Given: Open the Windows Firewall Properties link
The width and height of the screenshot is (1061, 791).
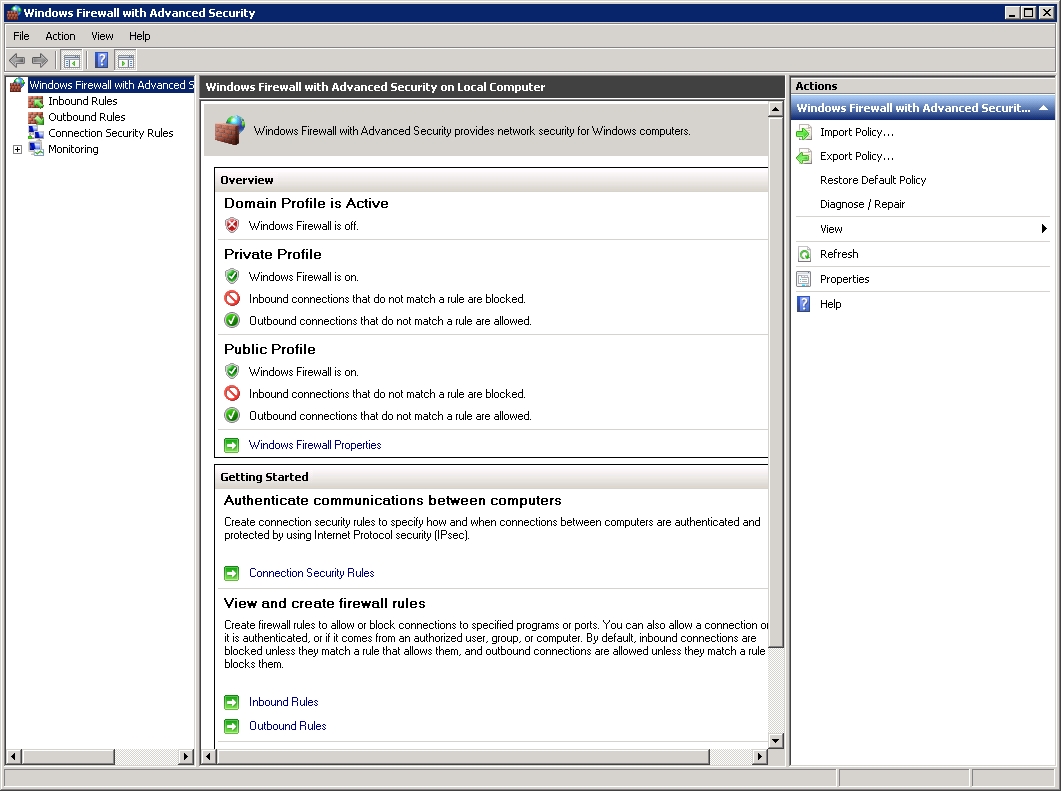Looking at the screenshot, I should [315, 445].
